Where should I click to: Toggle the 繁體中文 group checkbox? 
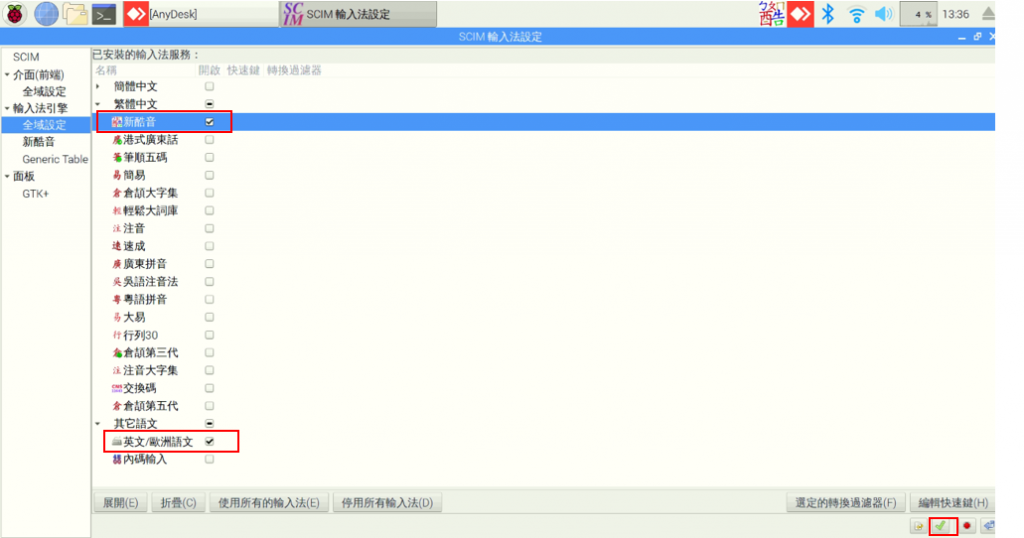pos(209,104)
